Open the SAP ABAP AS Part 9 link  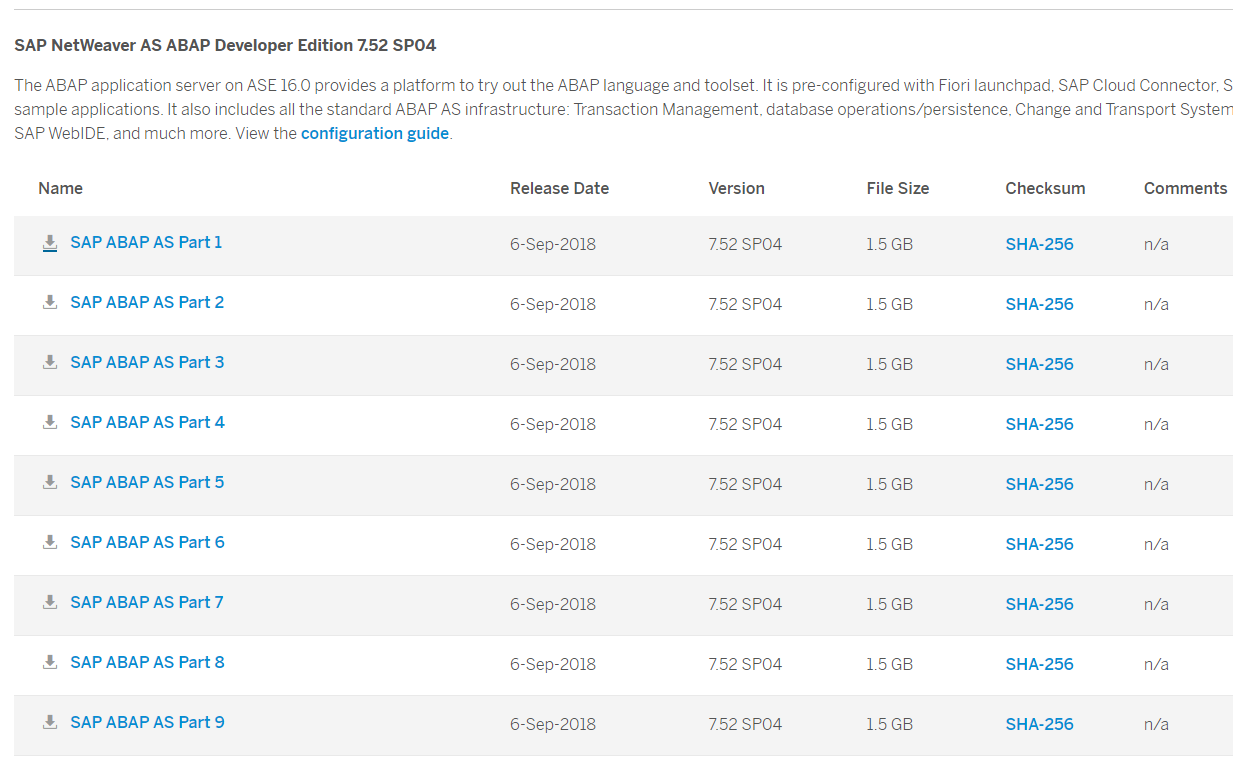click(147, 722)
